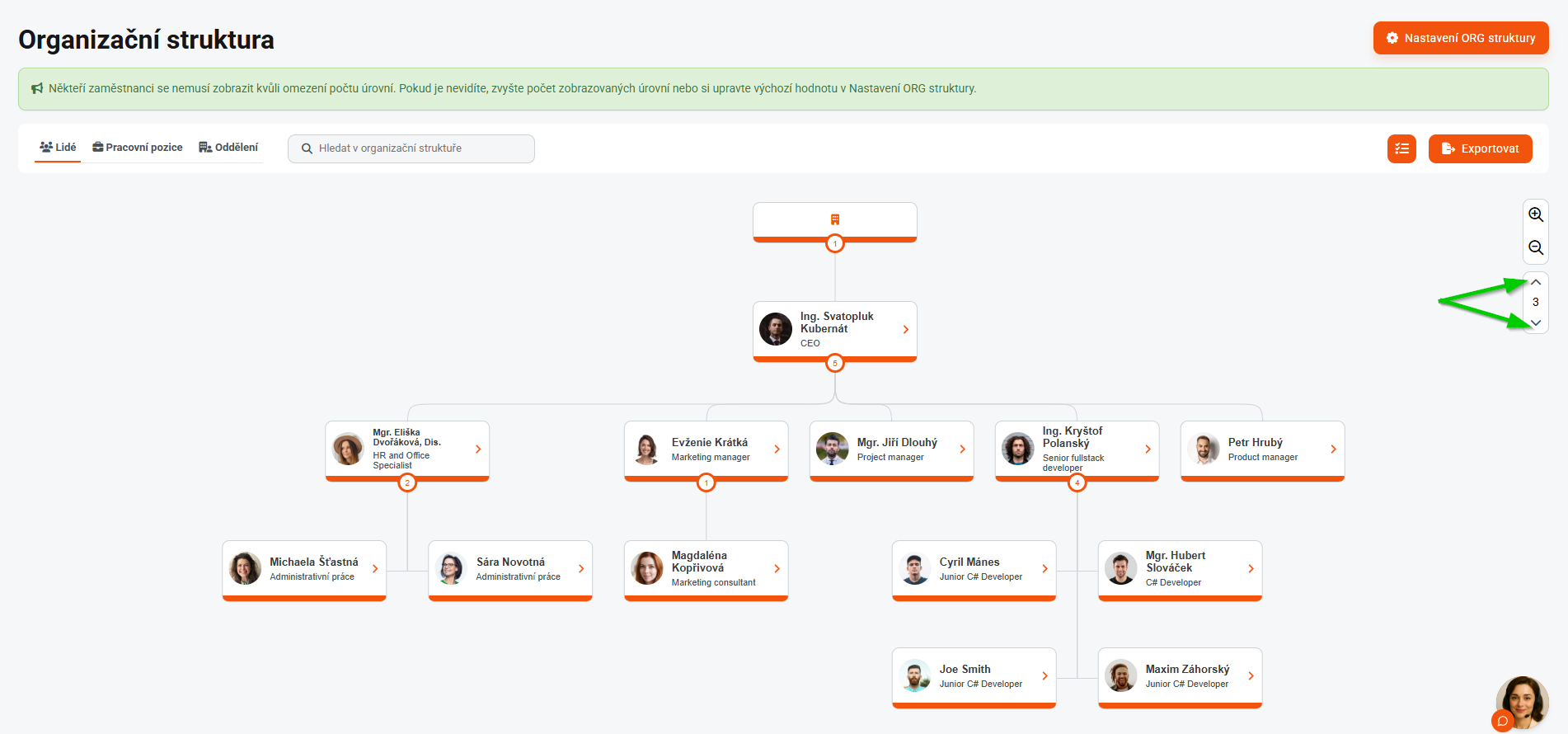The width and height of the screenshot is (1568, 734).
Task: Click the orange list view icon button
Action: pyautogui.click(x=1401, y=148)
